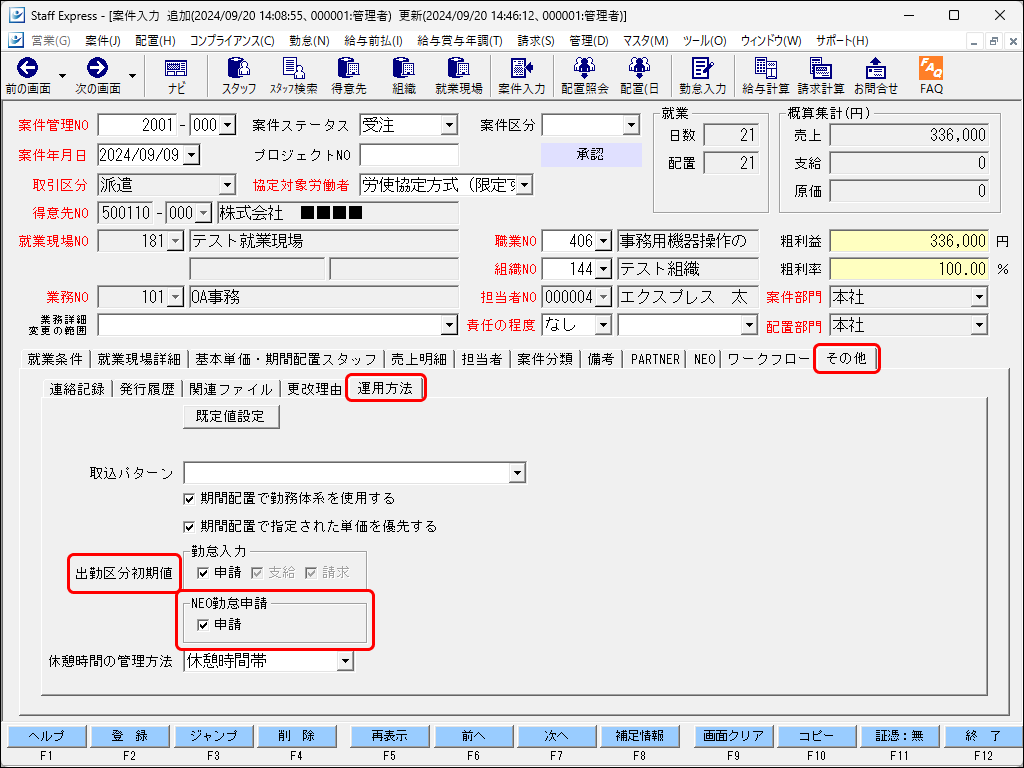Expand the 取込パターン dropdown
The image size is (1024, 768).
point(517,473)
